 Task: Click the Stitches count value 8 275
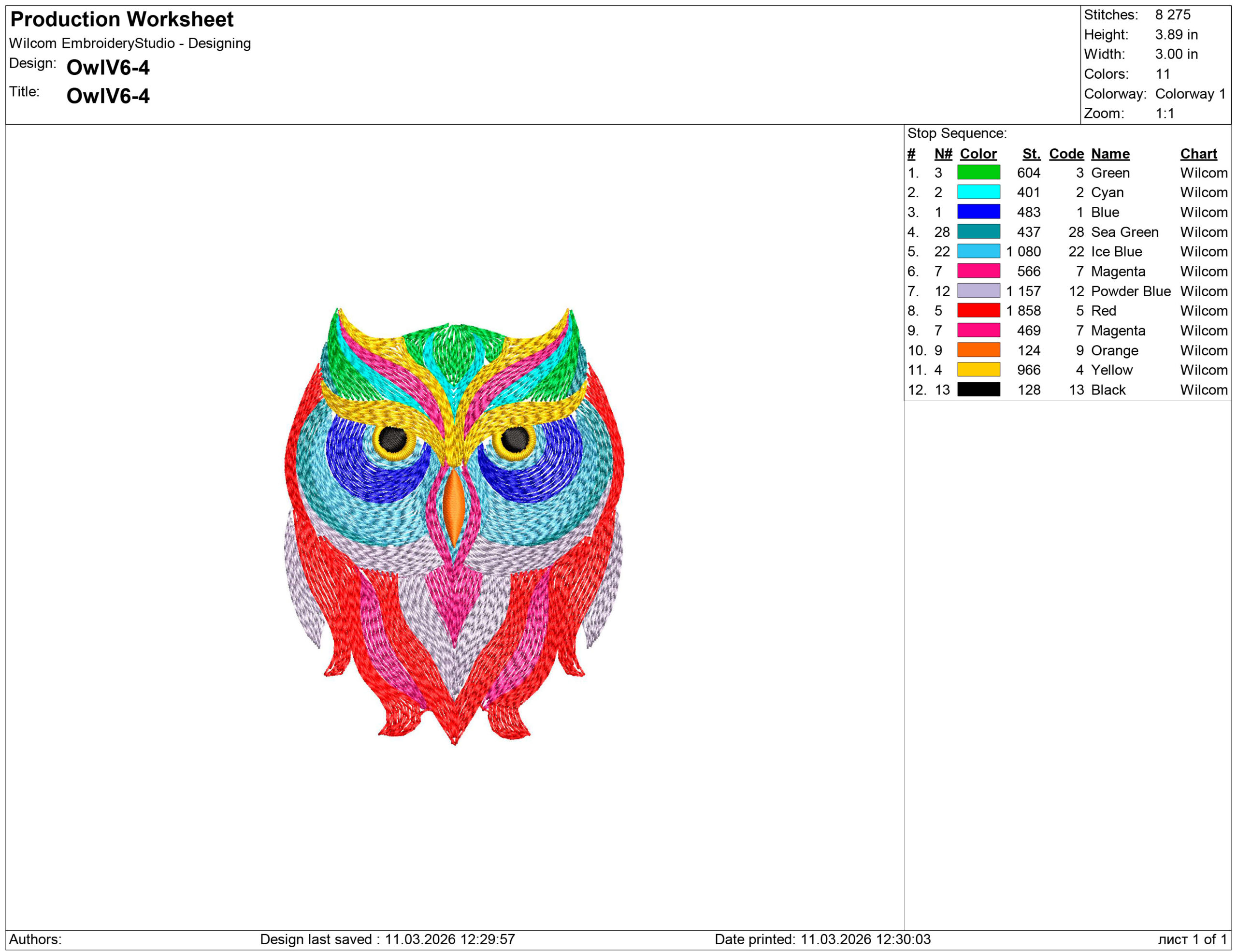point(1172,14)
